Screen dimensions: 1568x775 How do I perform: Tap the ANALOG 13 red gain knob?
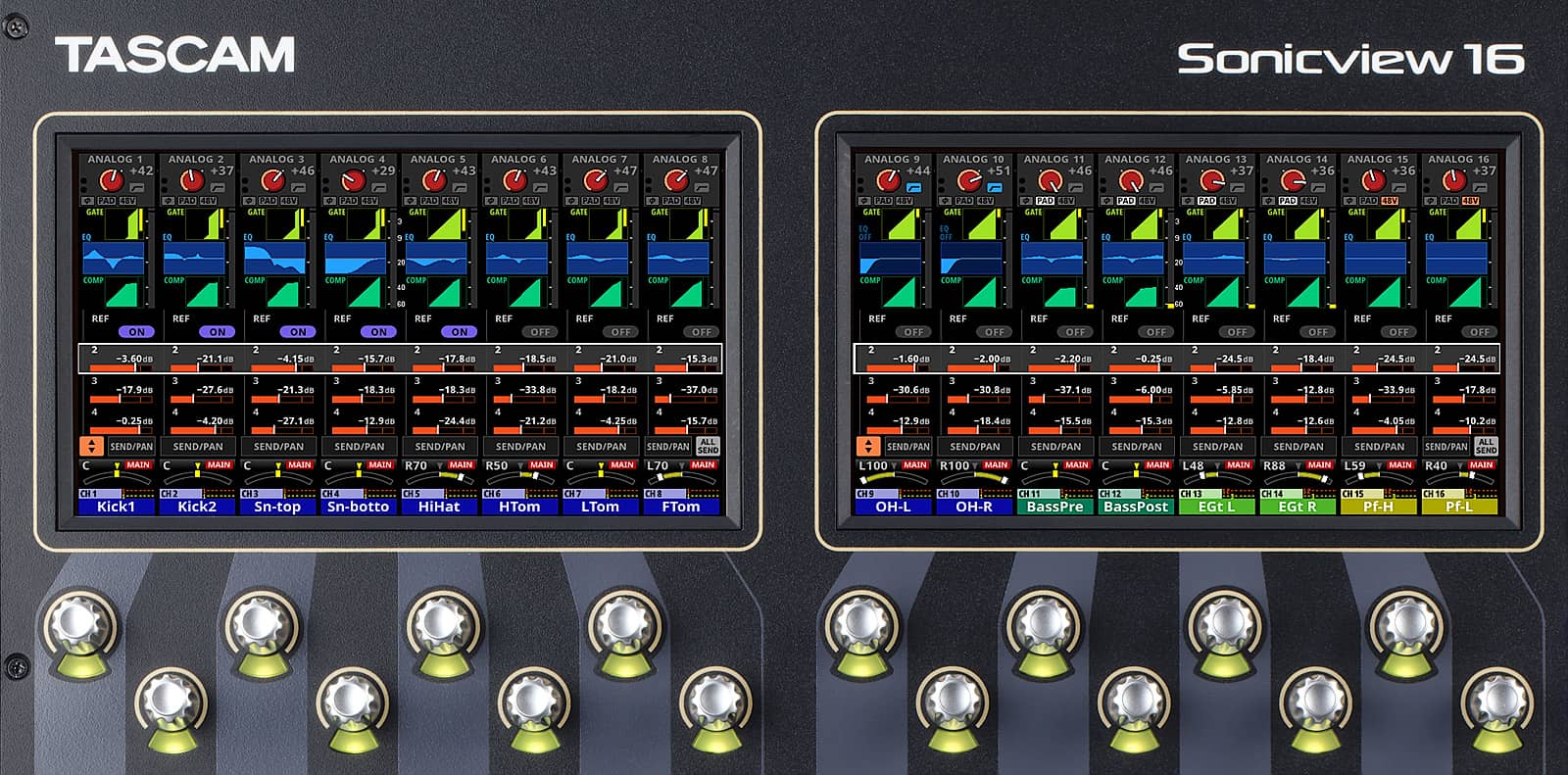1211,180
